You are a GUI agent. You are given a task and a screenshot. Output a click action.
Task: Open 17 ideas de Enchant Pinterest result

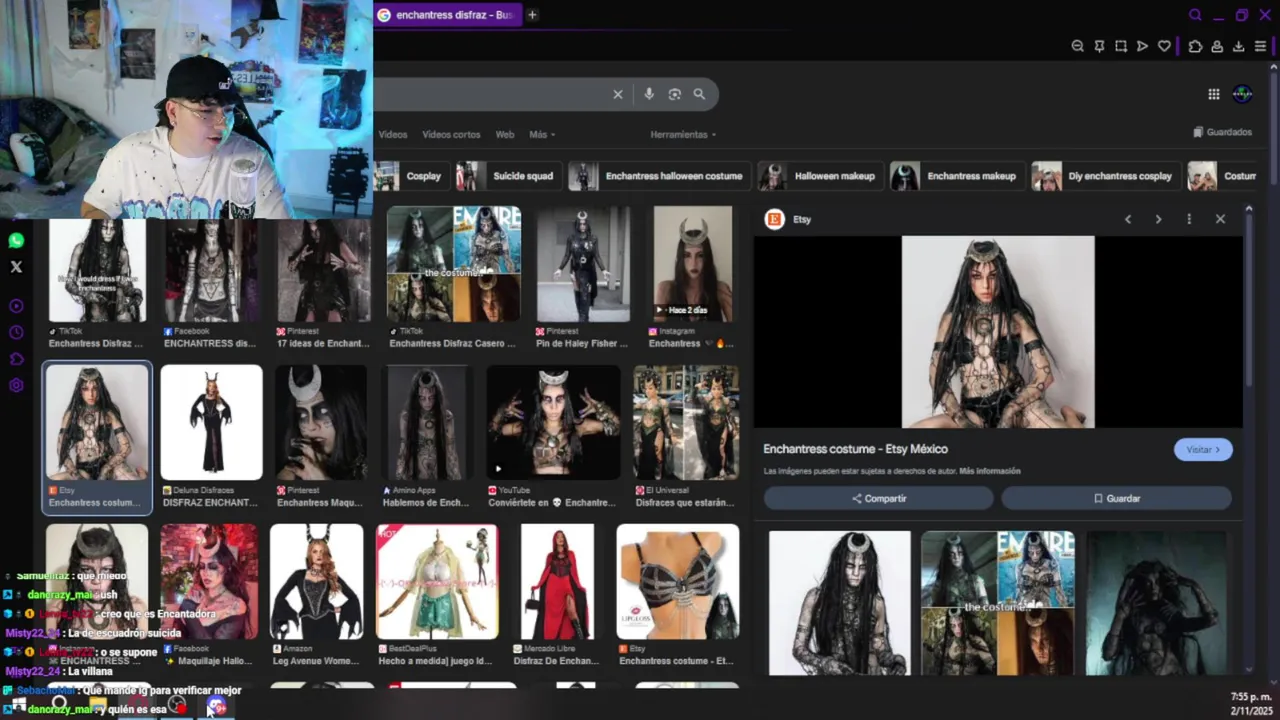323,270
